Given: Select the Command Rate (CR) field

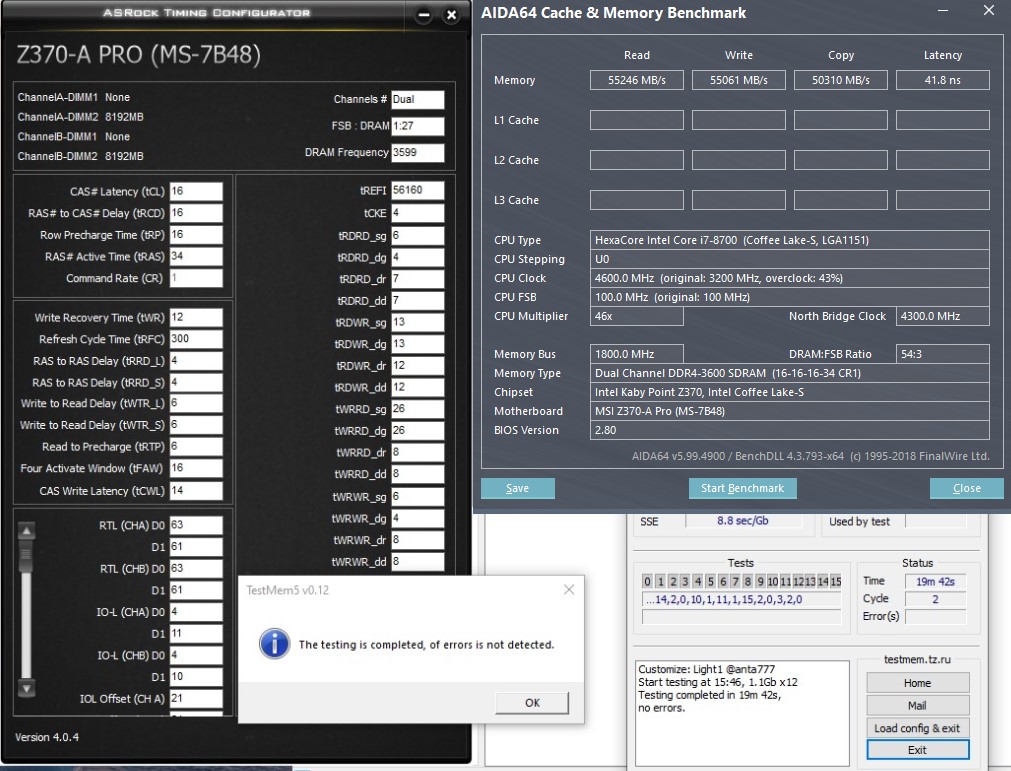Looking at the screenshot, I should pyautogui.click(x=196, y=278).
